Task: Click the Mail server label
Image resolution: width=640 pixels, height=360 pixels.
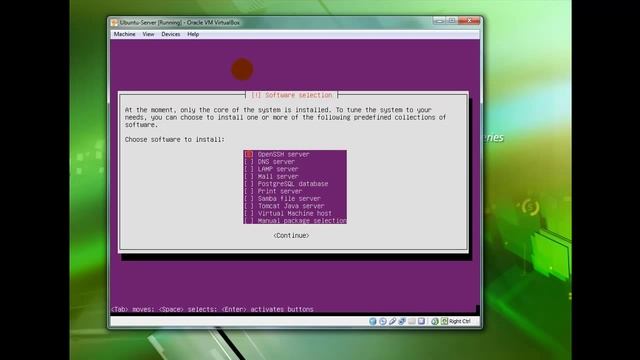Action: click(278, 176)
